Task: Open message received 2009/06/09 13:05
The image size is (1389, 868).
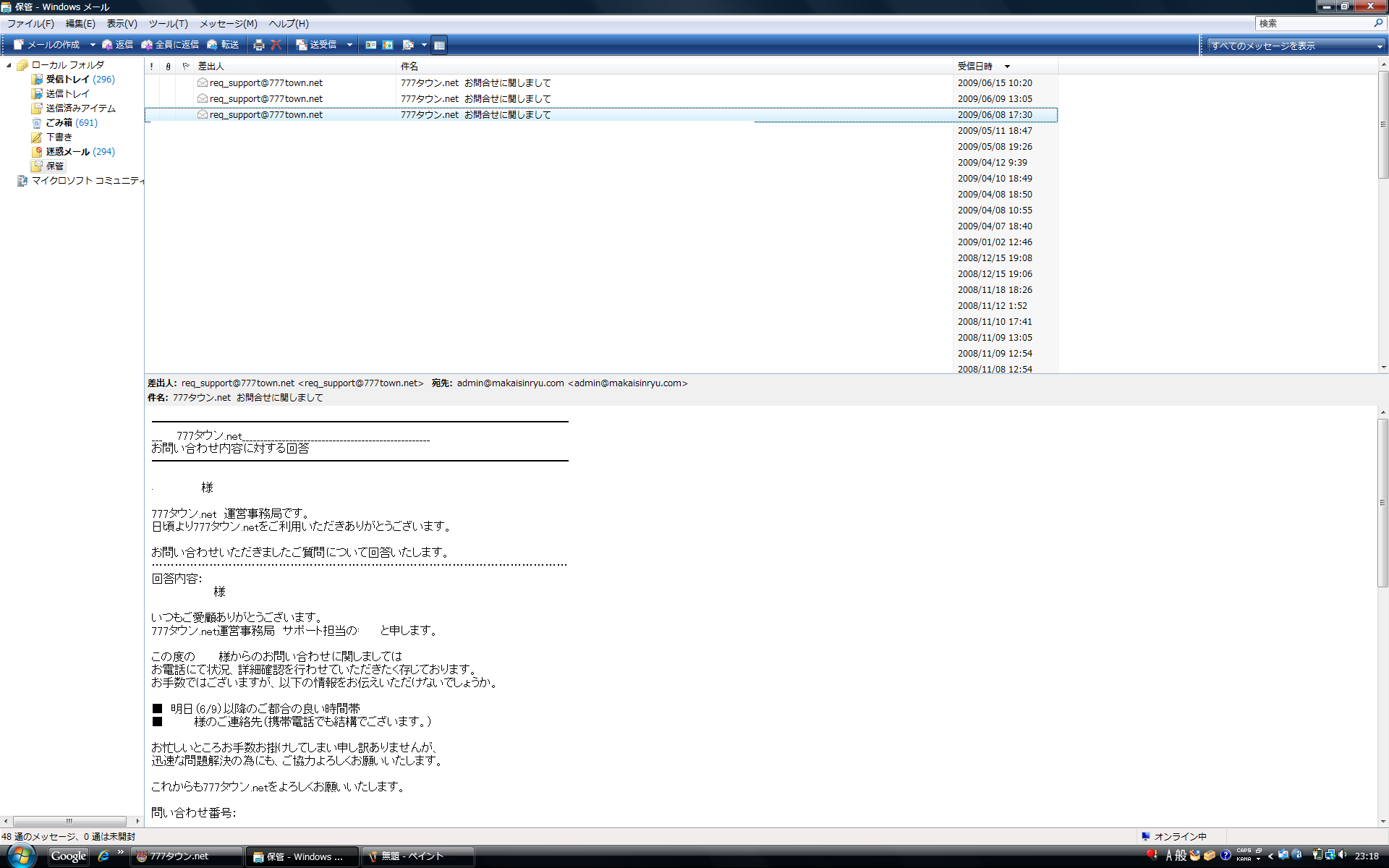Action: [x=600, y=99]
